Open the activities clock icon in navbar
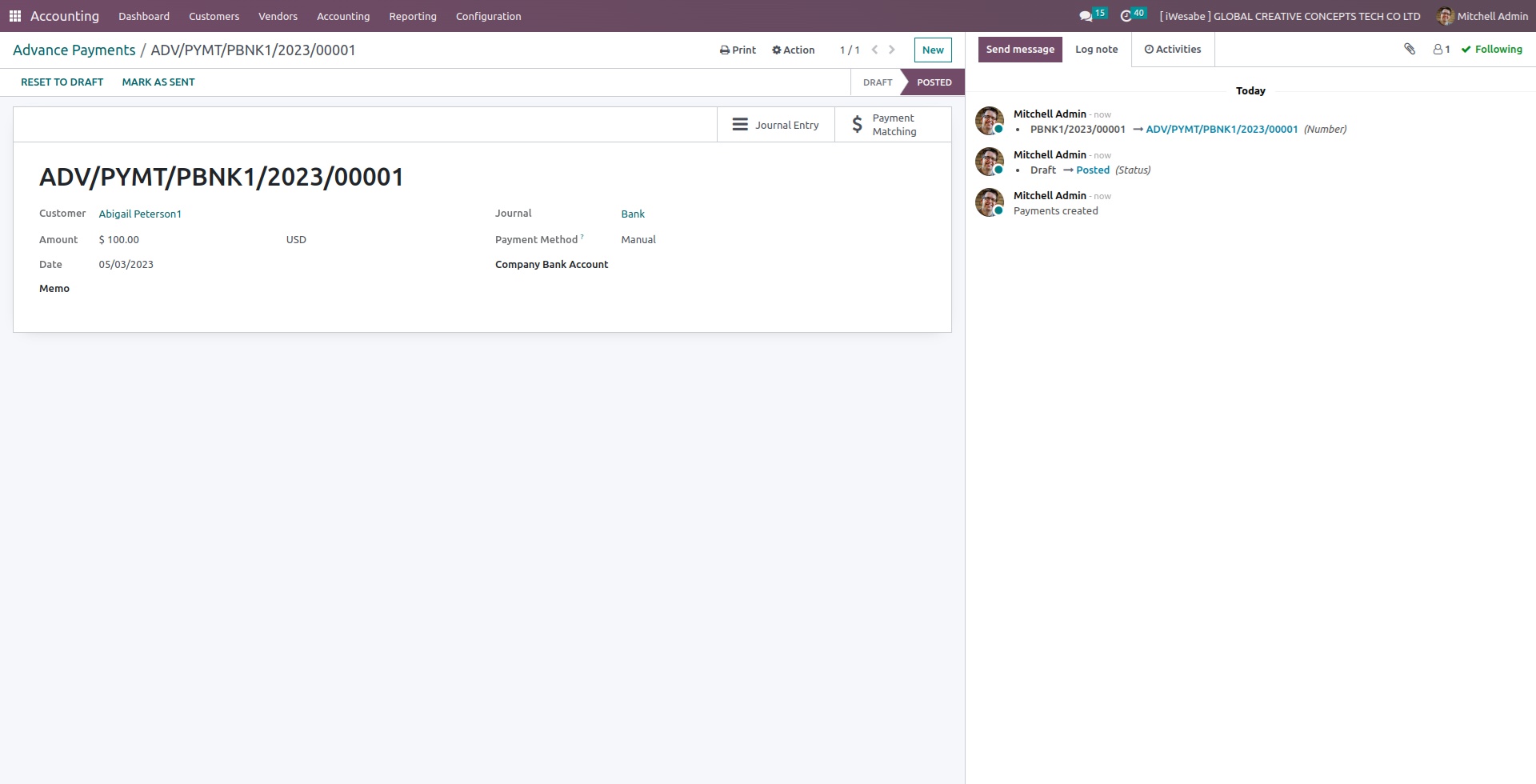This screenshot has width=1536, height=784. click(x=1126, y=16)
